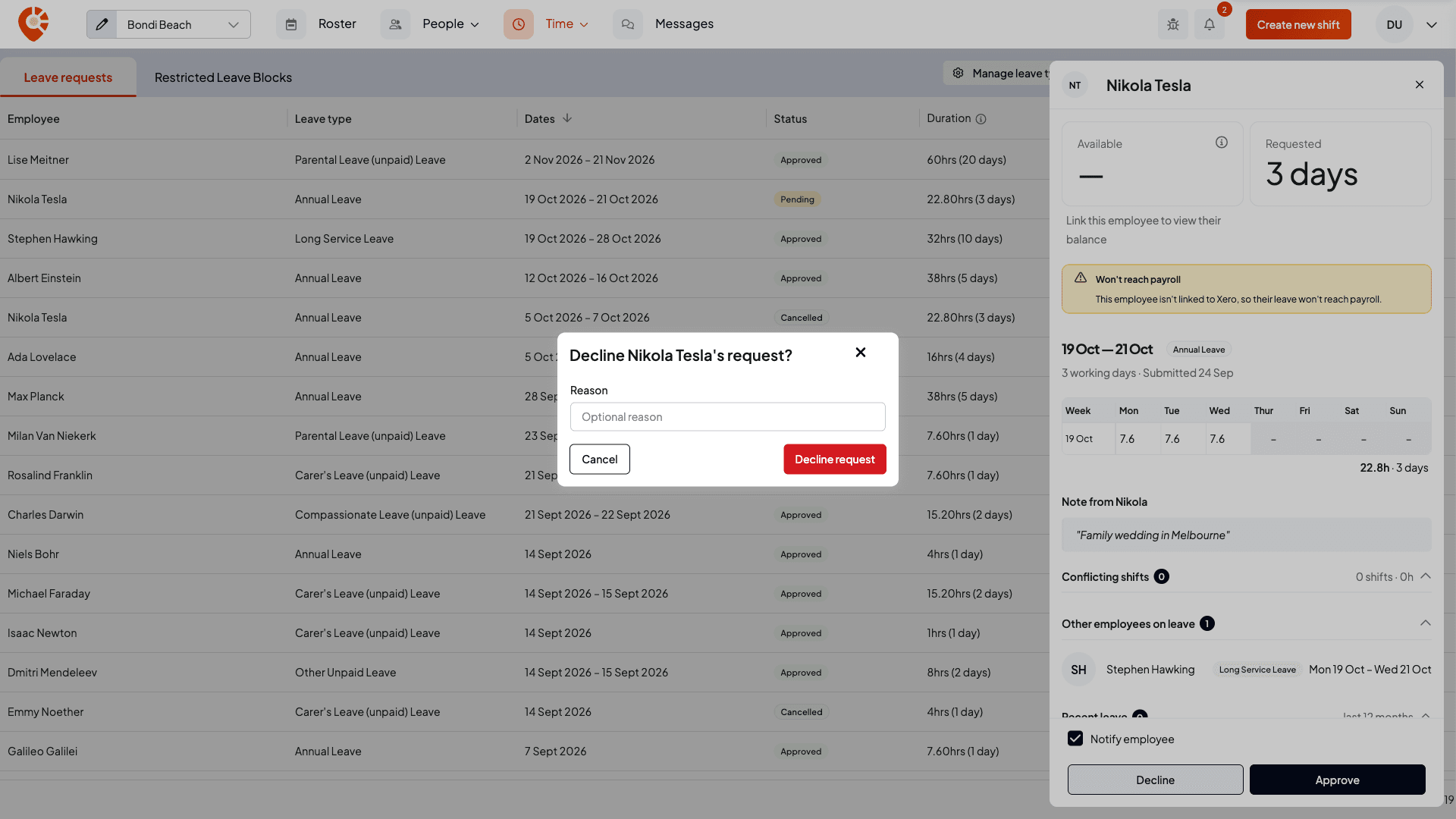
Task: Select Lise Meitner's leave request row
Action: click(525, 160)
